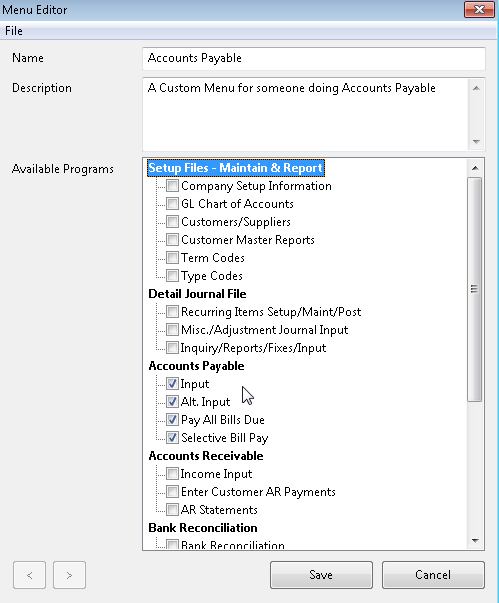Screen dimensions: 499x603
Task: Close the Menu Editor window
Action: (479, 10)
